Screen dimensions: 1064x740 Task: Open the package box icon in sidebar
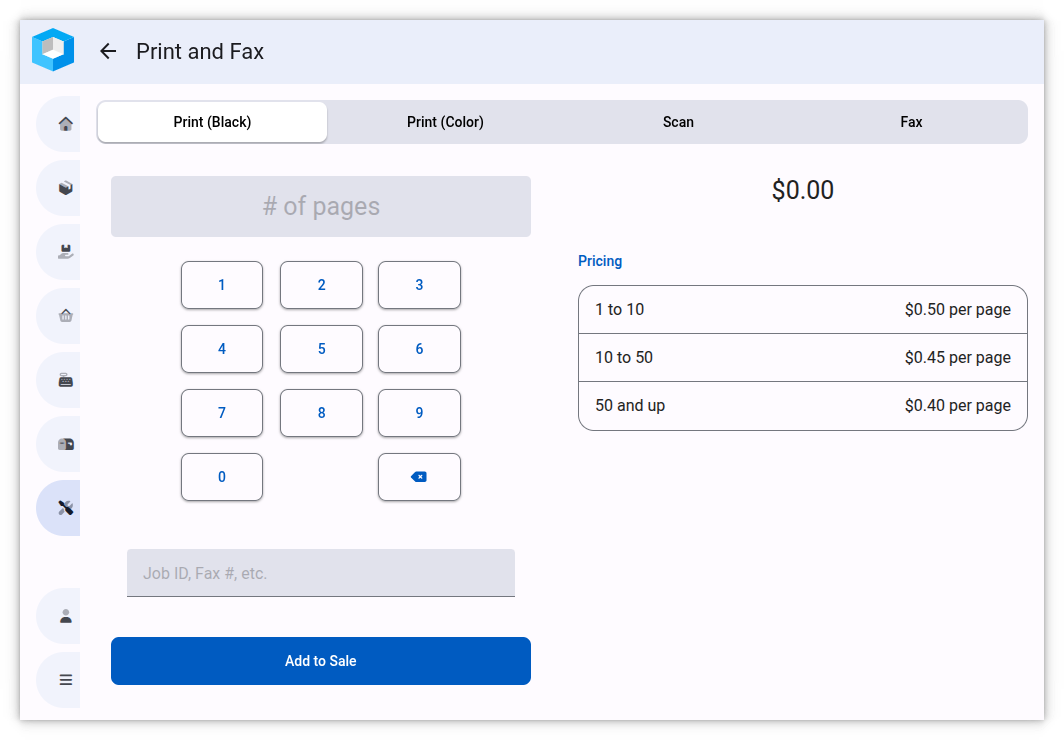[x=66, y=188]
